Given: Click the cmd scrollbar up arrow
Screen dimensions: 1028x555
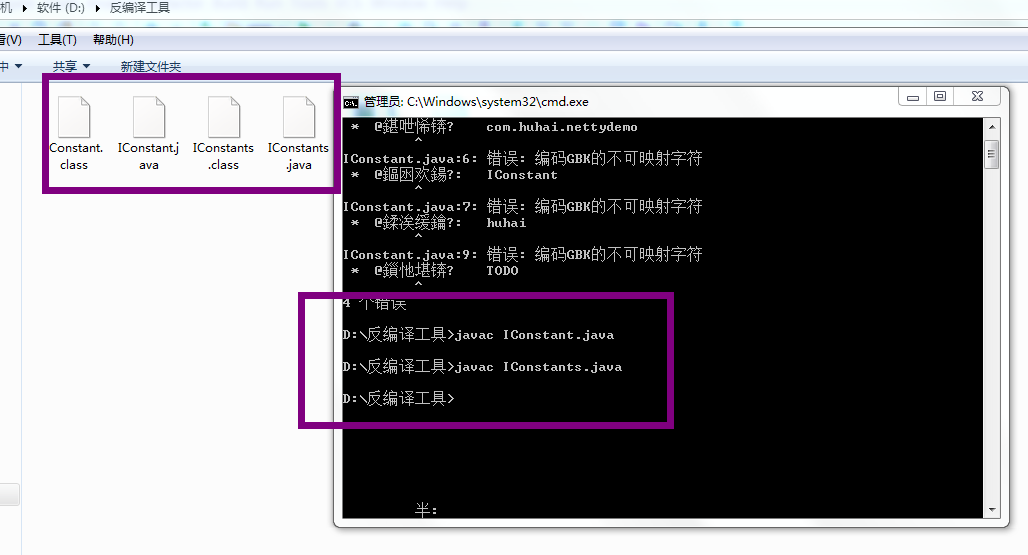Looking at the screenshot, I should click(x=991, y=126).
